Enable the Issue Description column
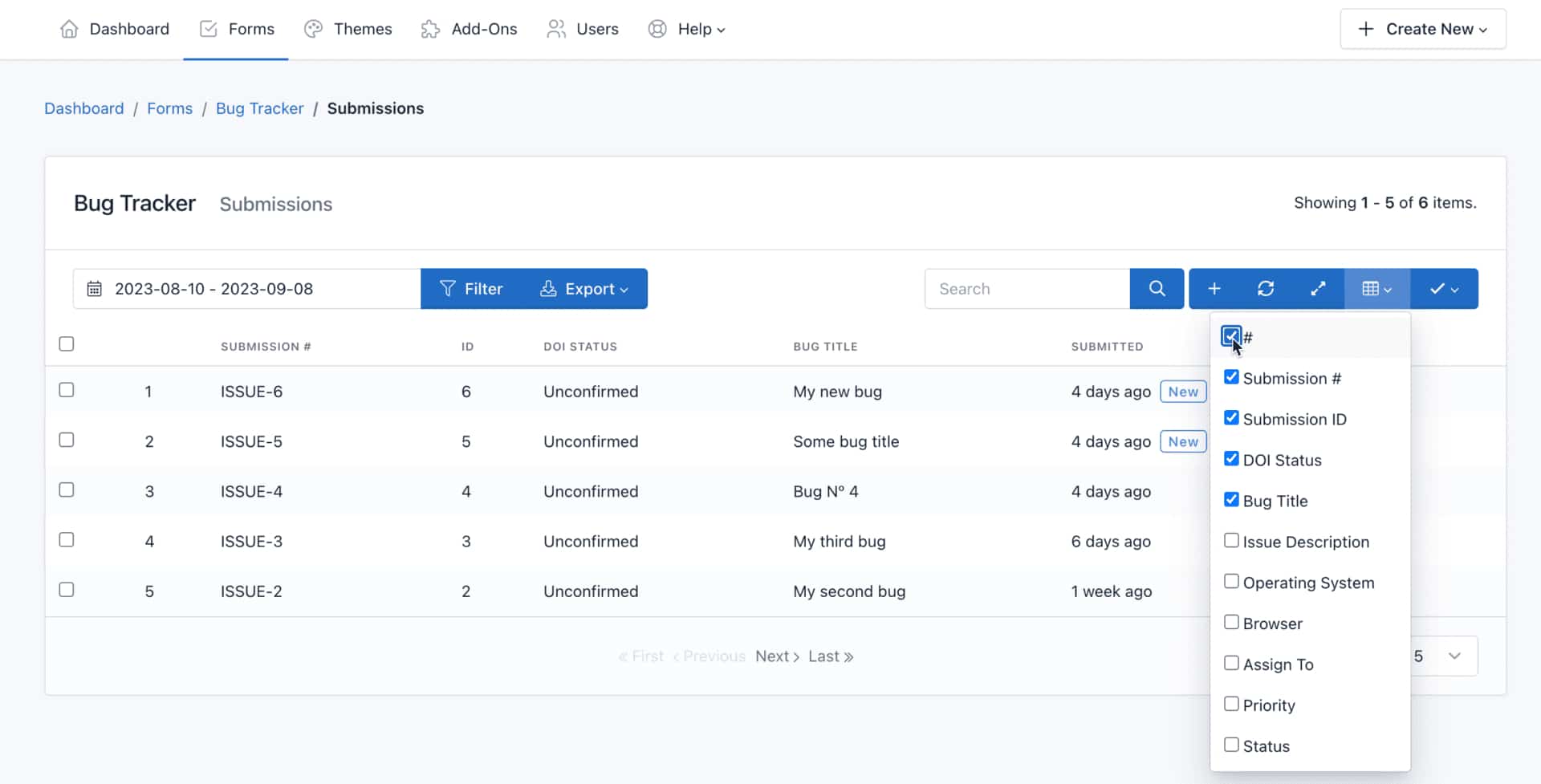Viewport: 1541px width, 784px height. [x=1231, y=541]
